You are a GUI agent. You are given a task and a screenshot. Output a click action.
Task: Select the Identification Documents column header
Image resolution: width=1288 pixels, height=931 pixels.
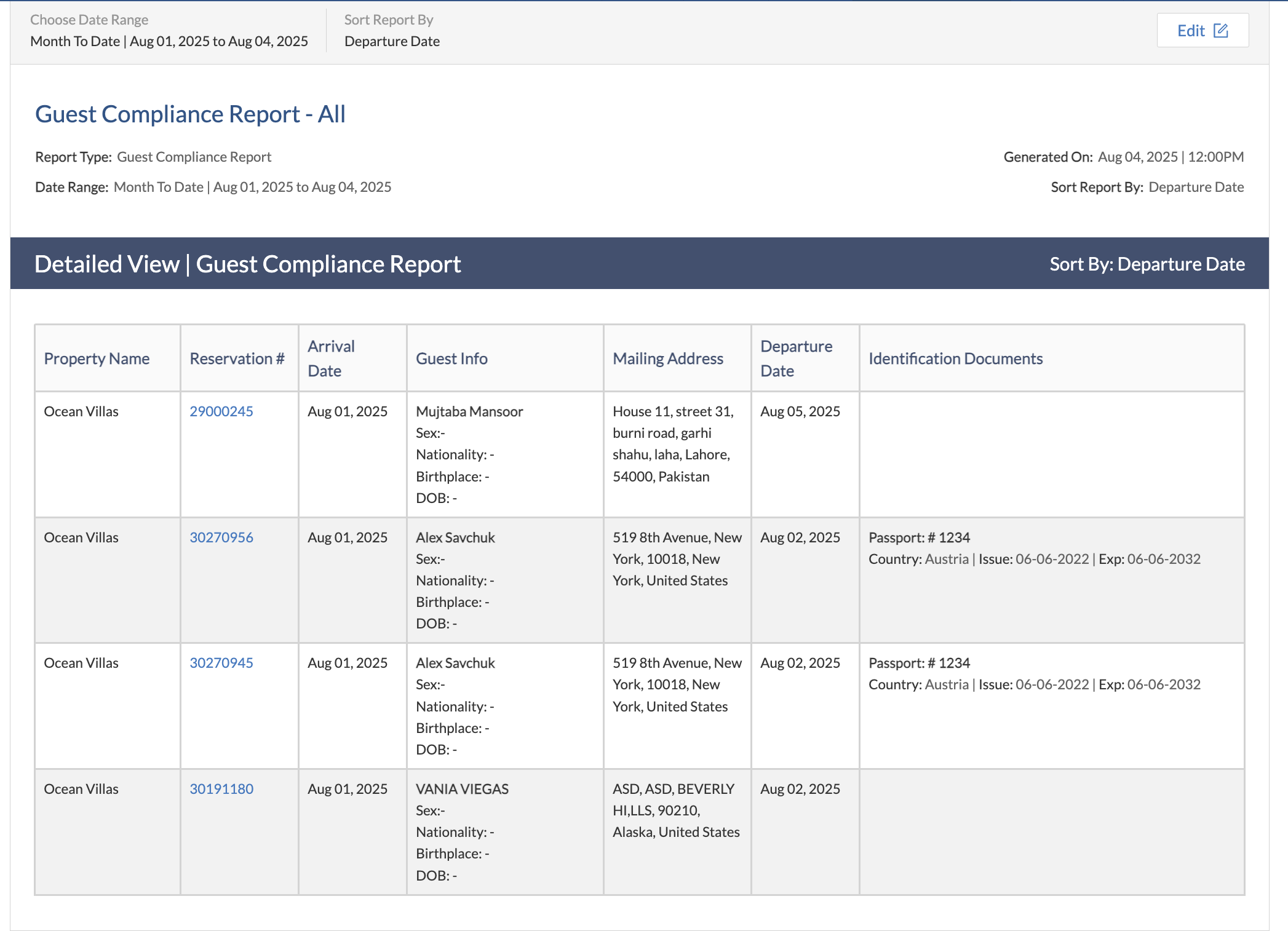955,359
